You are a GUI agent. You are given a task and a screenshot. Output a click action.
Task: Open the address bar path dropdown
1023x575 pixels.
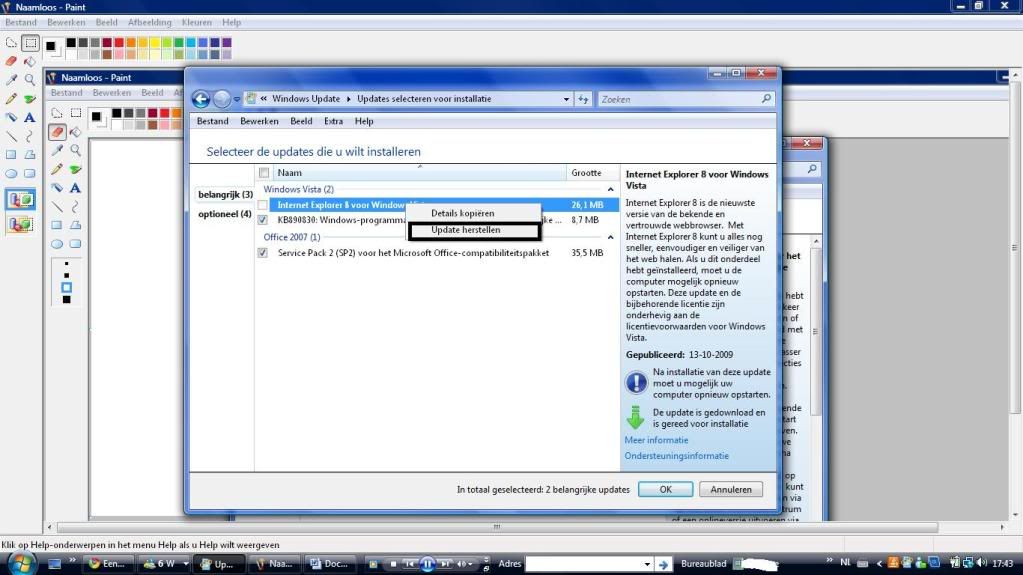point(566,99)
